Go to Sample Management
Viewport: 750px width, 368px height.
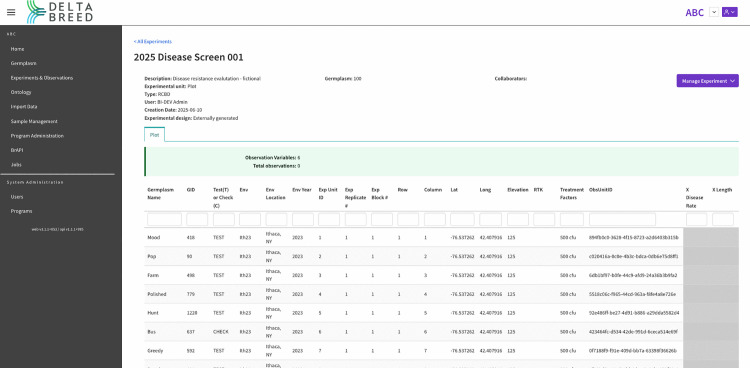[x=34, y=122]
